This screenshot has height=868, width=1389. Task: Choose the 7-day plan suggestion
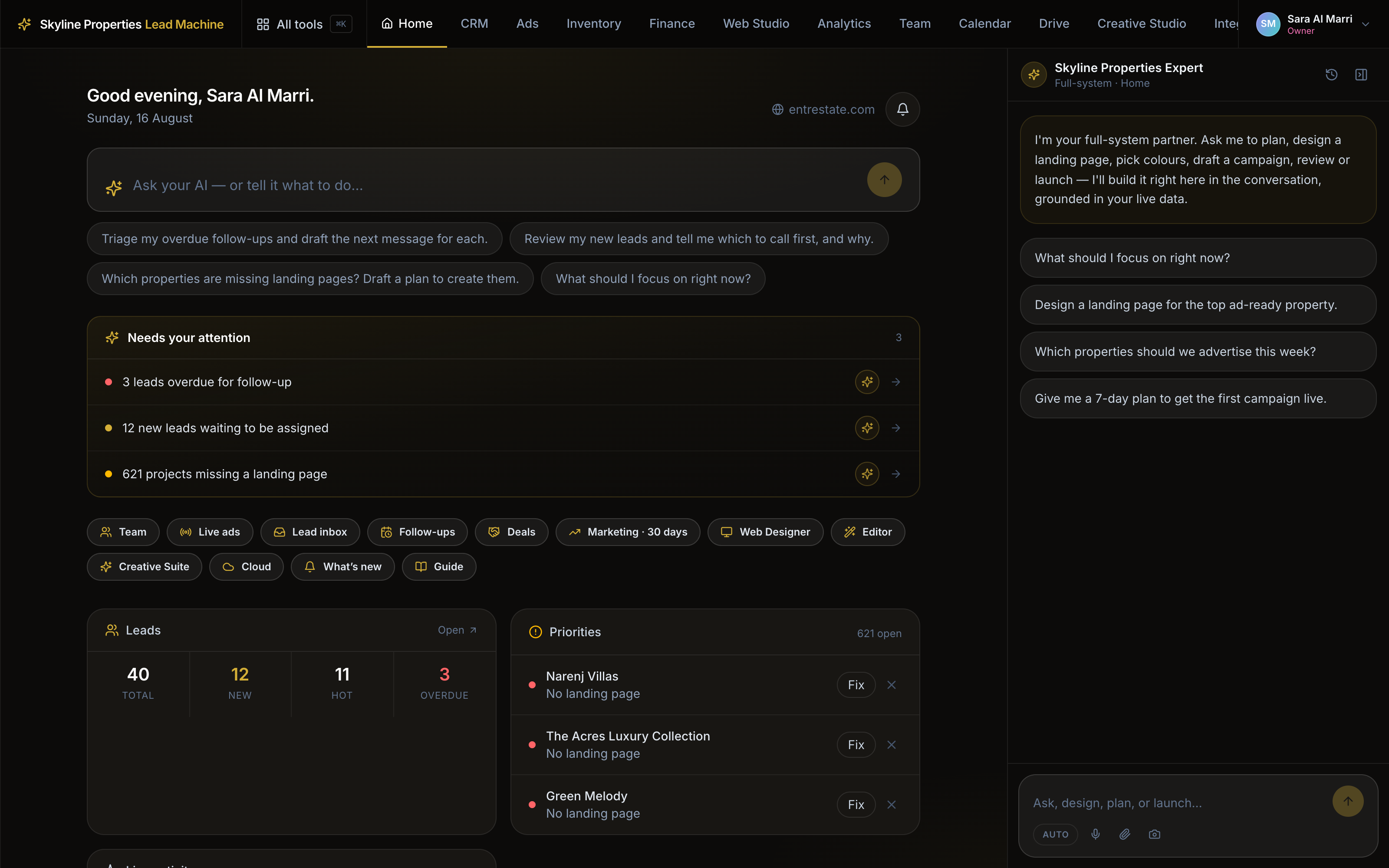1198,398
